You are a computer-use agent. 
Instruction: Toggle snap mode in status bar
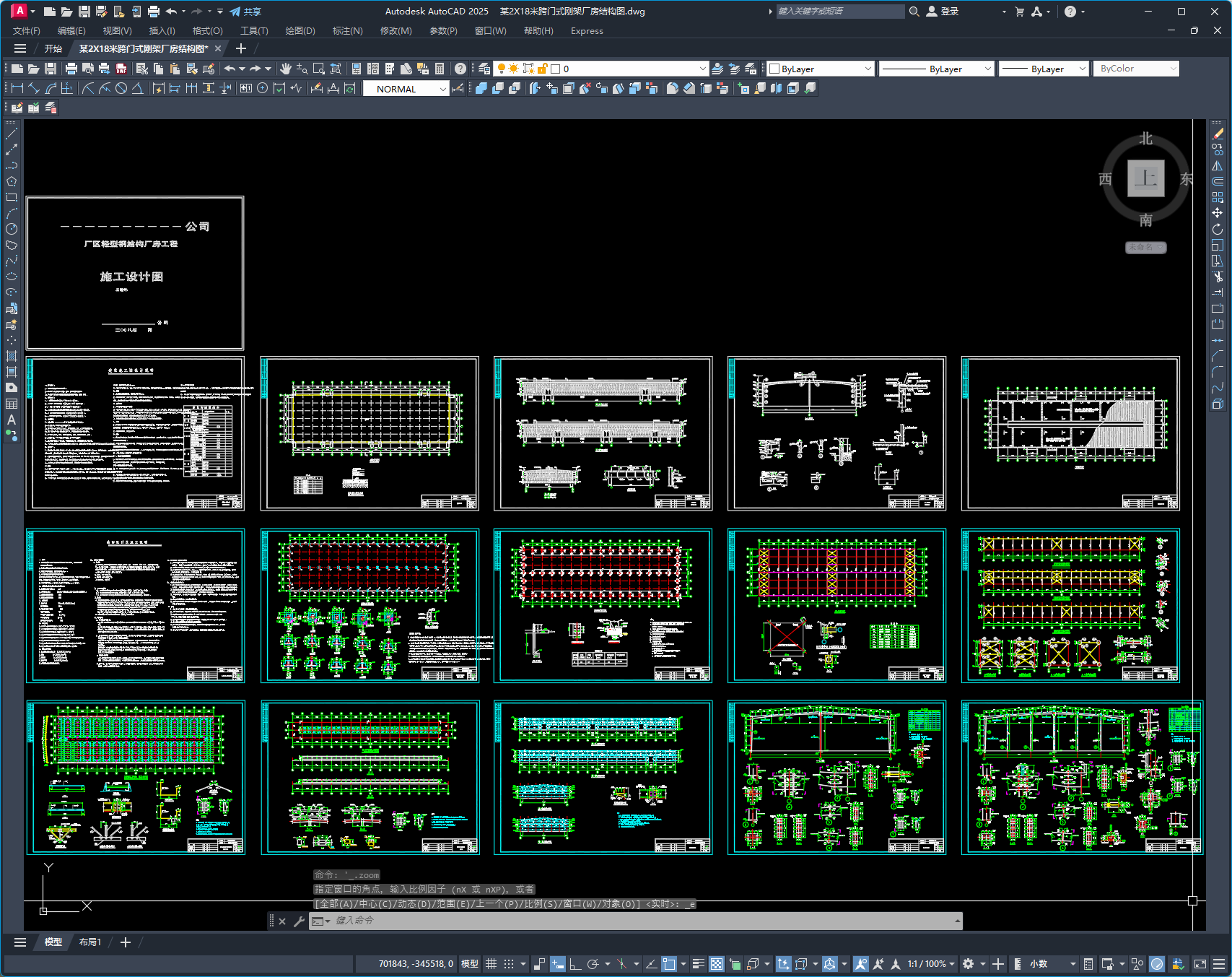(509, 964)
